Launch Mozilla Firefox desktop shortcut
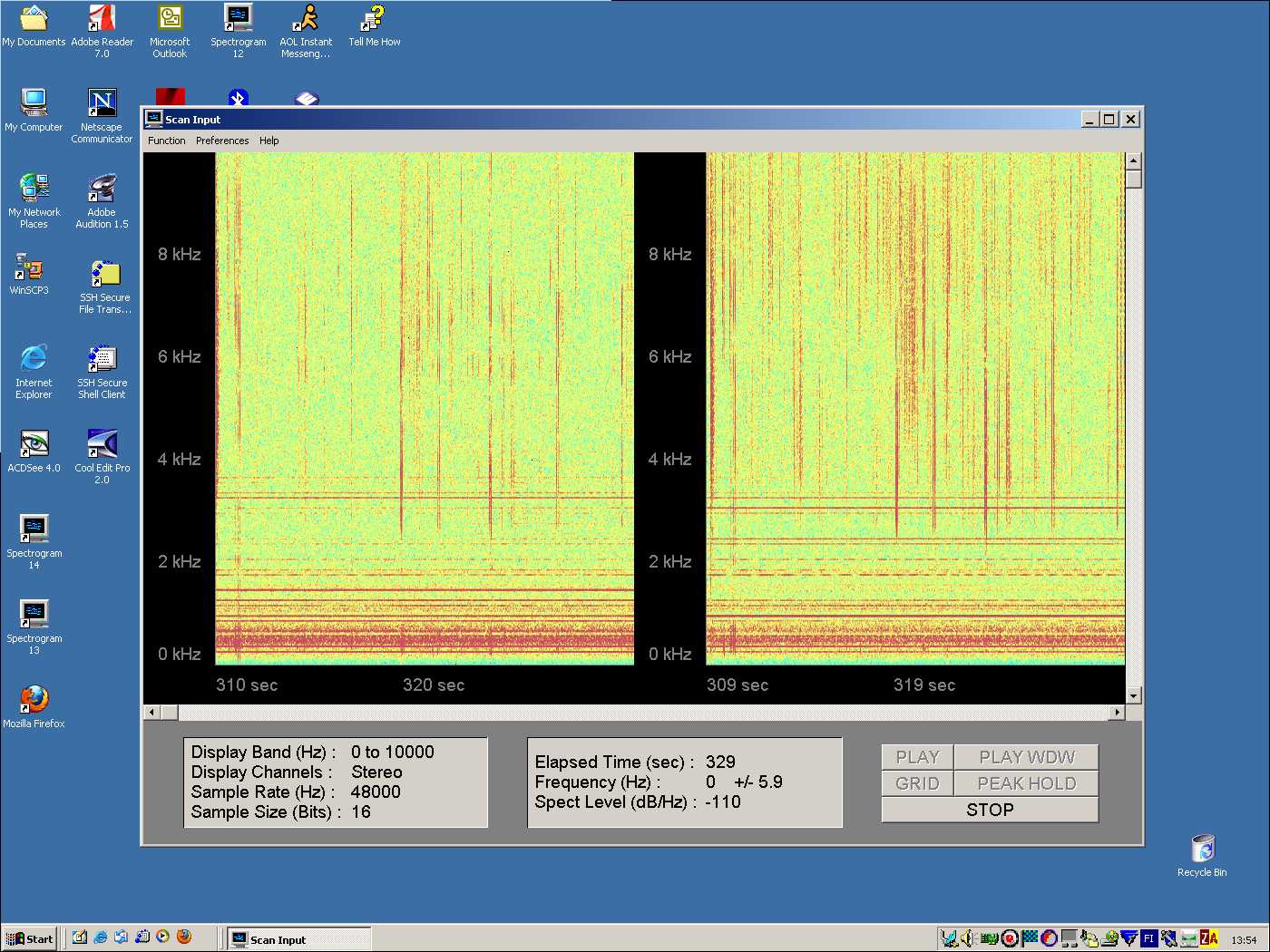Image resolution: width=1270 pixels, height=952 pixels. click(34, 706)
